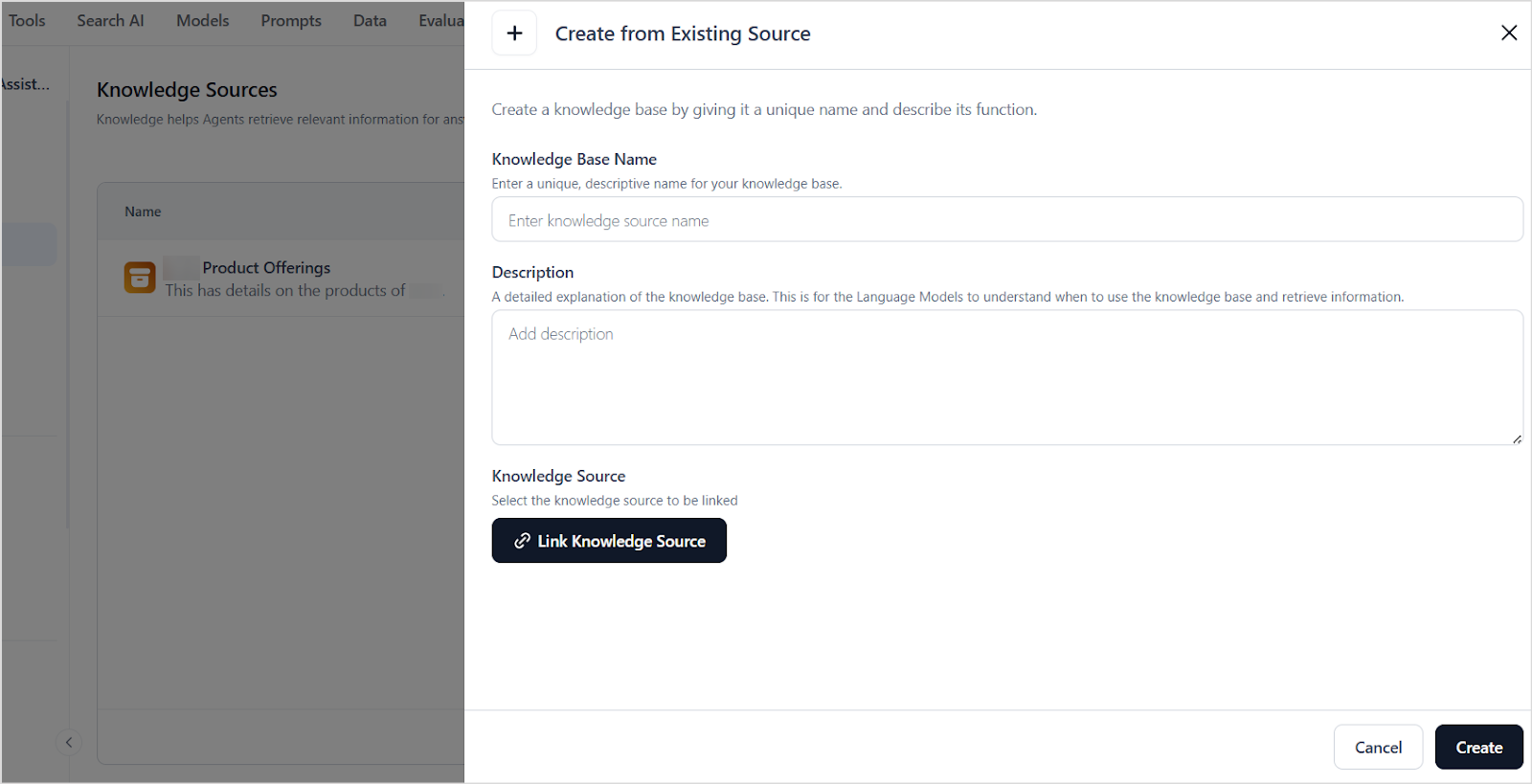Screen dimensions: 1532x784
Task: Click the highlighted item in the left sidebar
Action: pyautogui.click(x=29, y=244)
